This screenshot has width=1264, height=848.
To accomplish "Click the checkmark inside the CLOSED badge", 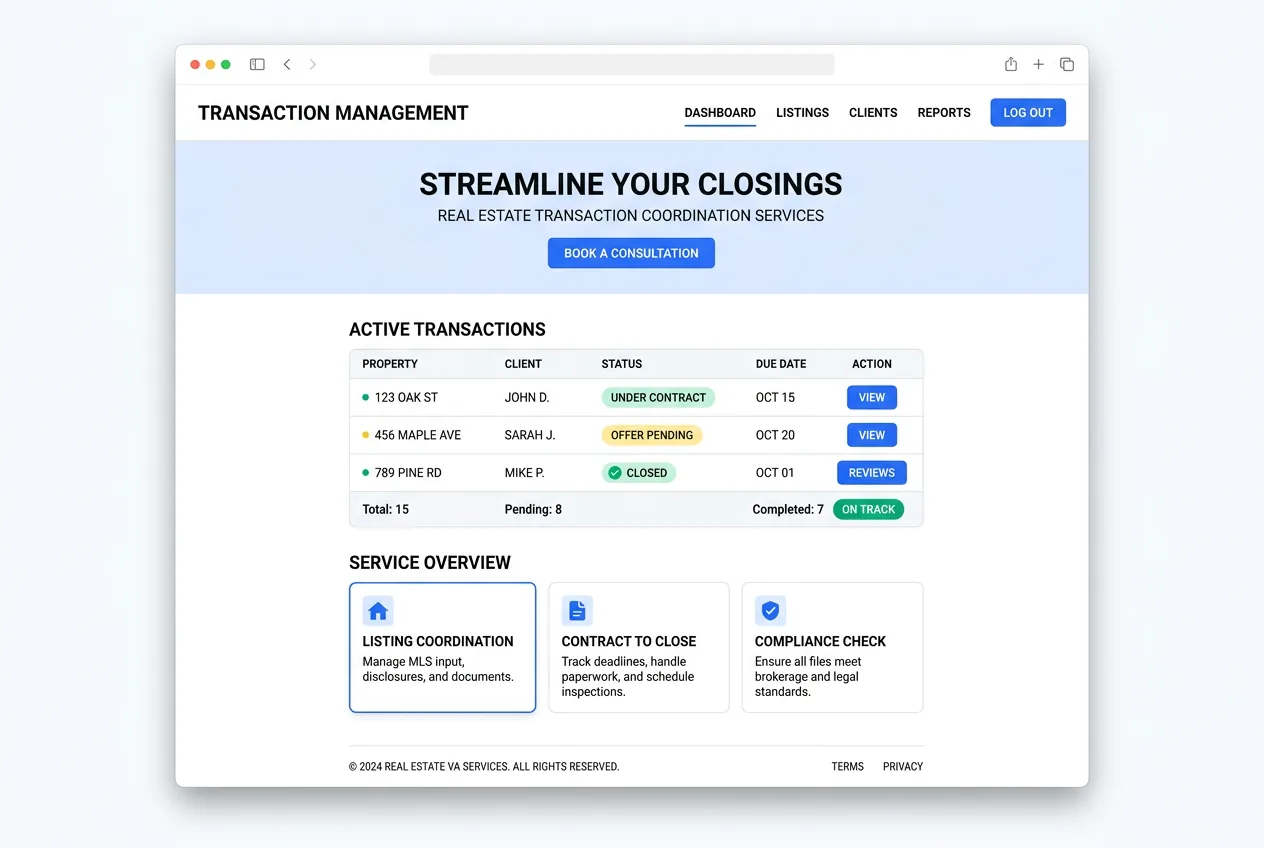I will (x=615, y=472).
